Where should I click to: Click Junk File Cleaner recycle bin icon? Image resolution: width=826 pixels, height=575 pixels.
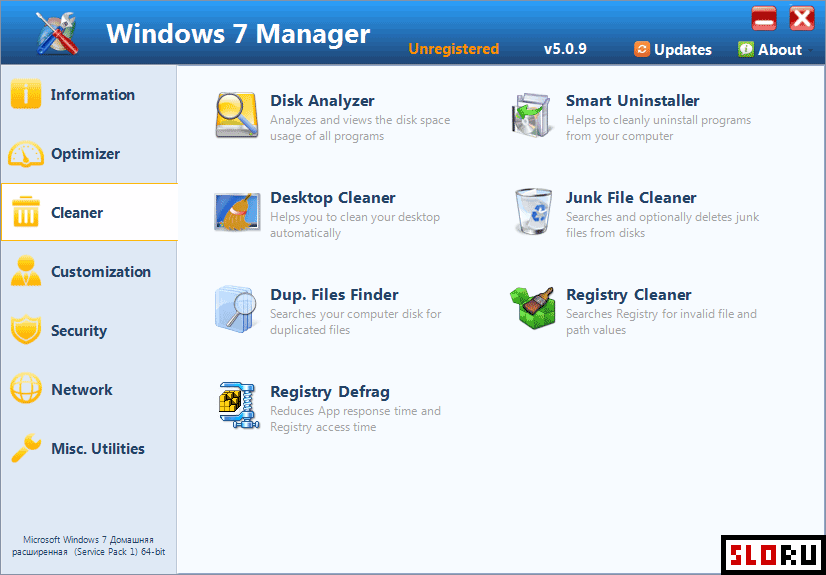coord(533,211)
